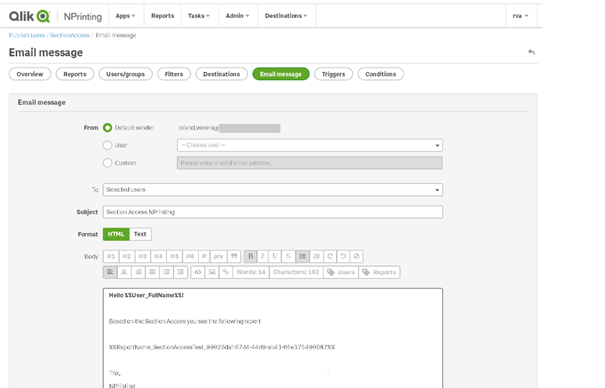Image resolution: width=605 pixels, height=388 pixels.
Task: Switch editor to HTML code view
Action: click(x=198, y=272)
